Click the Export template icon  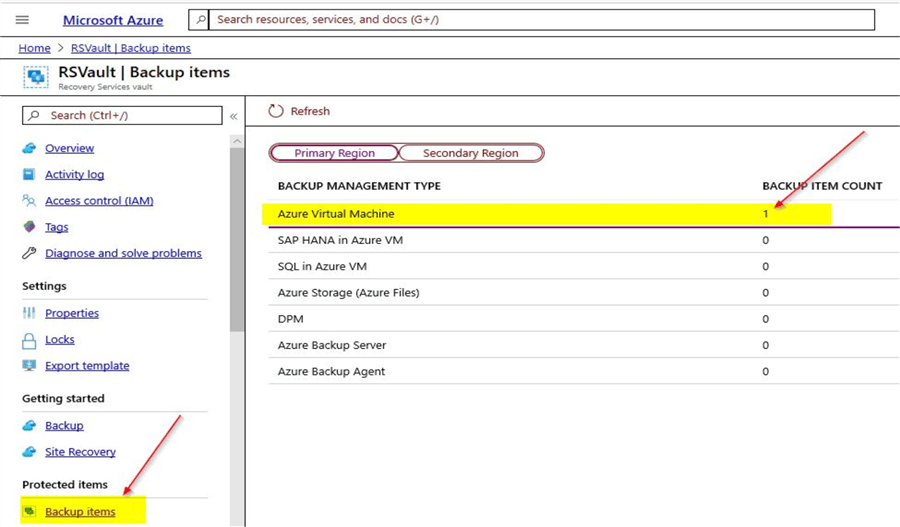coord(29,366)
